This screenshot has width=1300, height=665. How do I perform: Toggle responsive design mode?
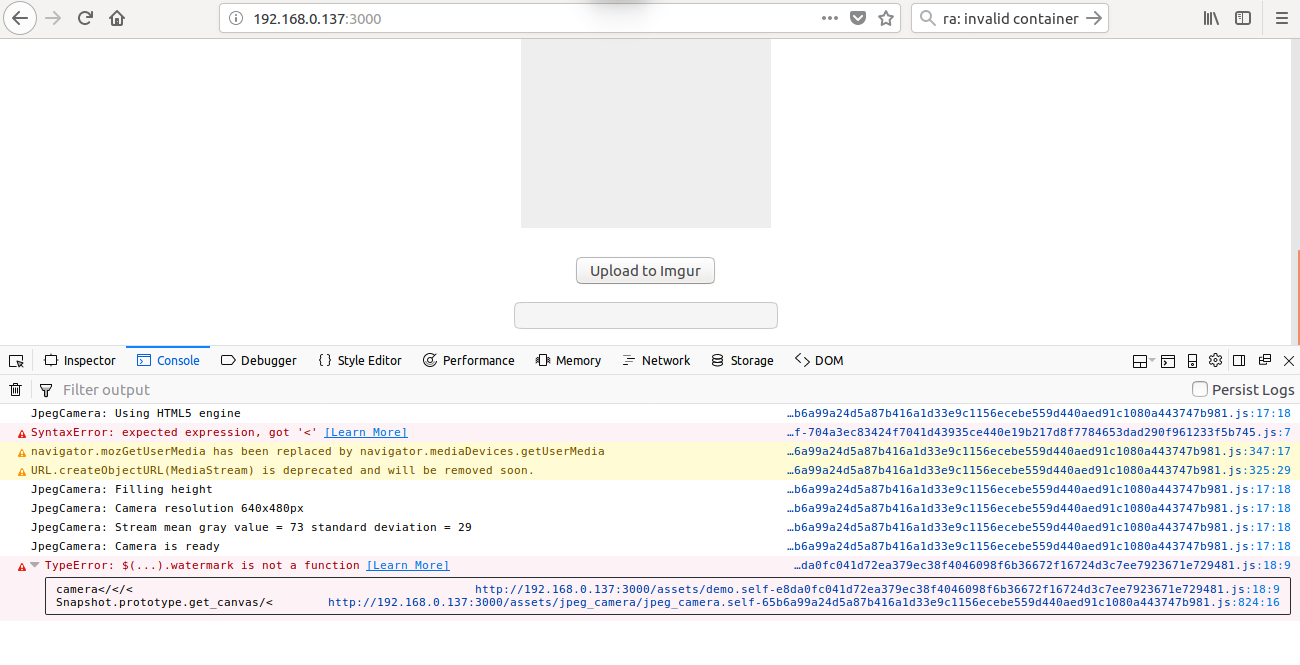point(1190,360)
